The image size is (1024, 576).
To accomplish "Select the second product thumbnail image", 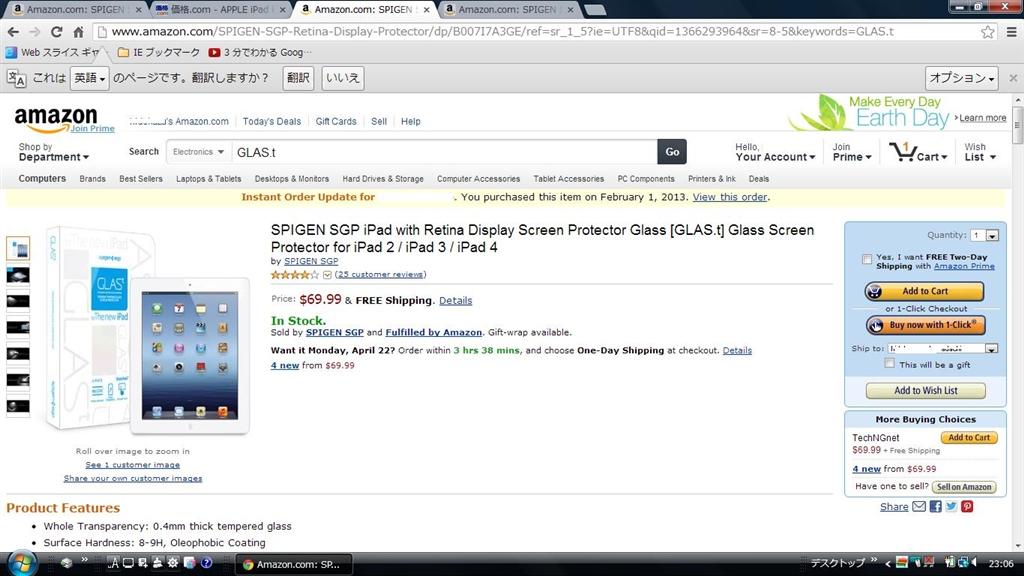I will coord(18,275).
